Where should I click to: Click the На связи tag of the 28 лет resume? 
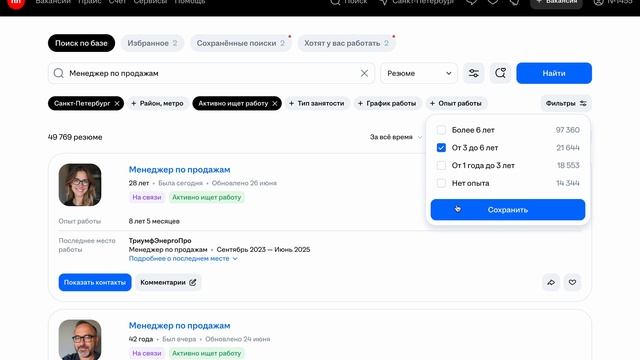click(x=147, y=198)
